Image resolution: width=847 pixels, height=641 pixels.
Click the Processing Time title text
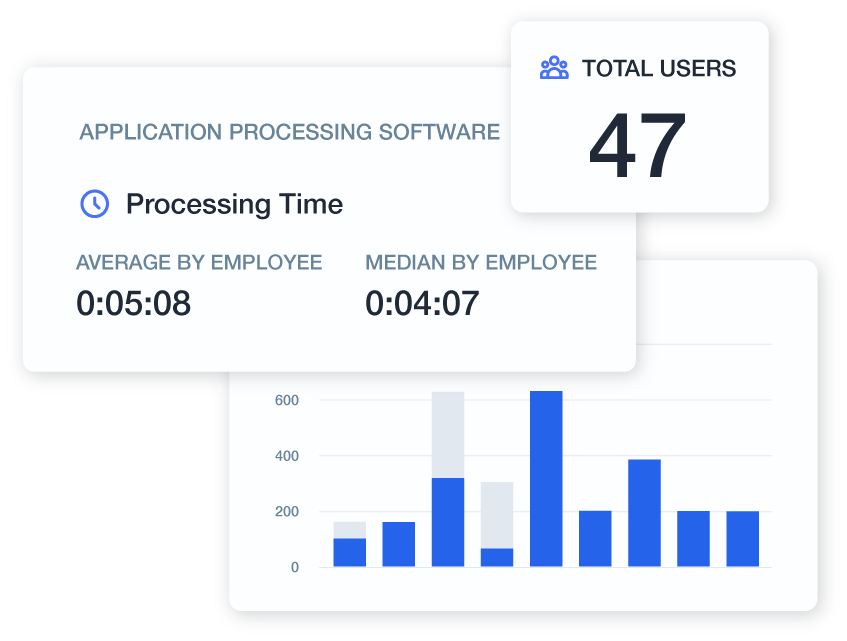coord(234,205)
